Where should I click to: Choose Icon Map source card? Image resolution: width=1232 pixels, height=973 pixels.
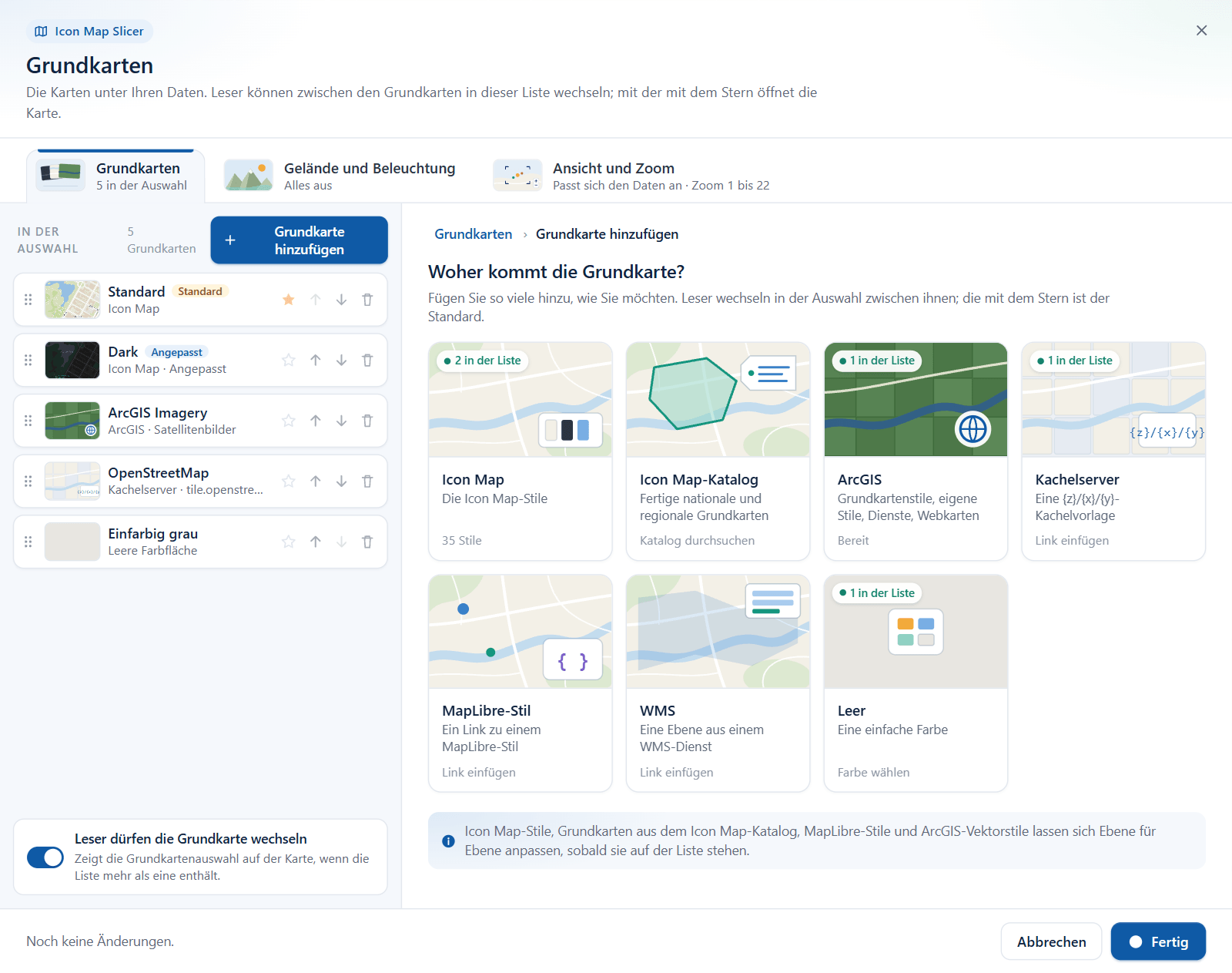click(x=521, y=451)
